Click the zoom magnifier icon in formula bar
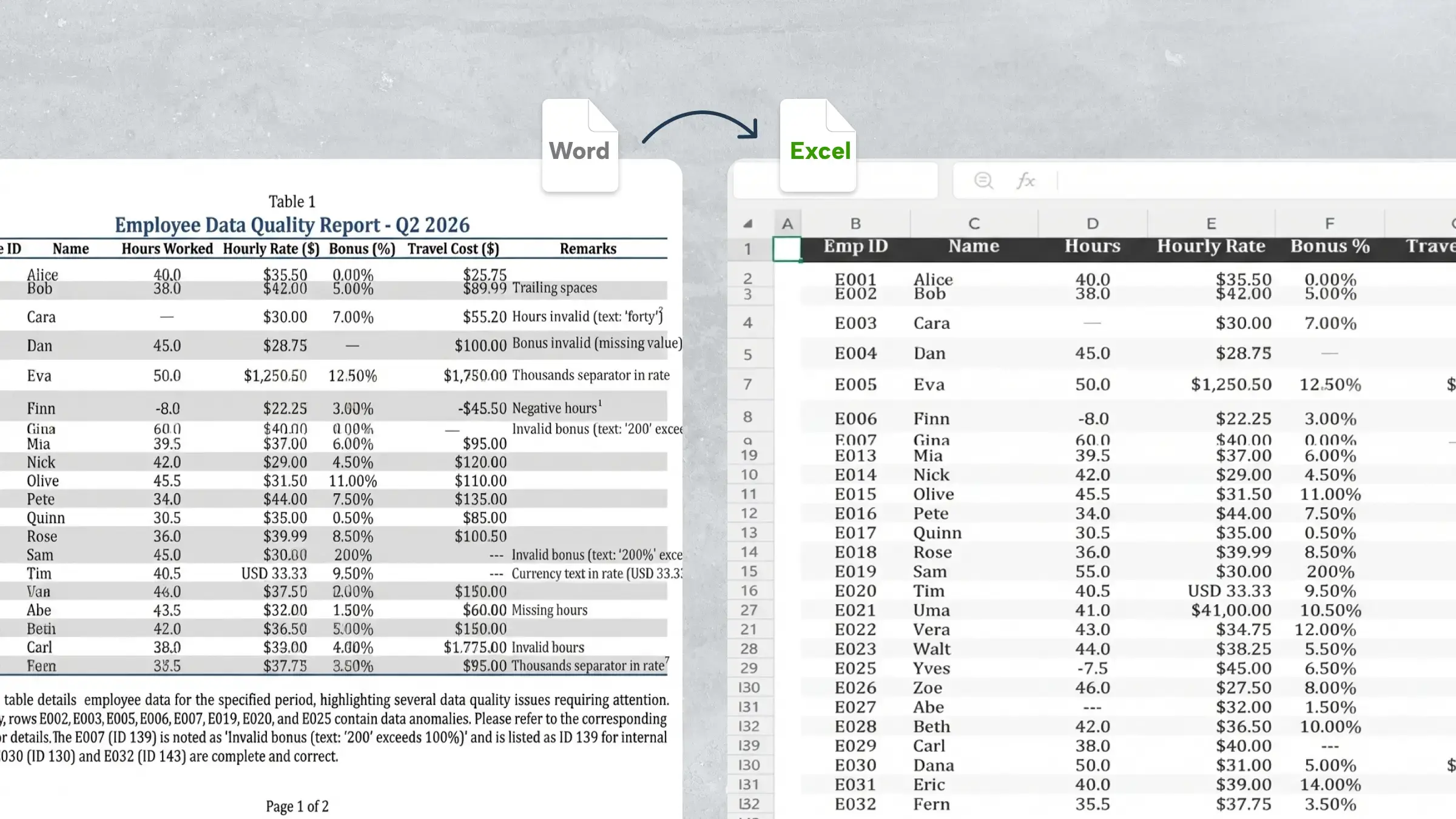 (983, 180)
